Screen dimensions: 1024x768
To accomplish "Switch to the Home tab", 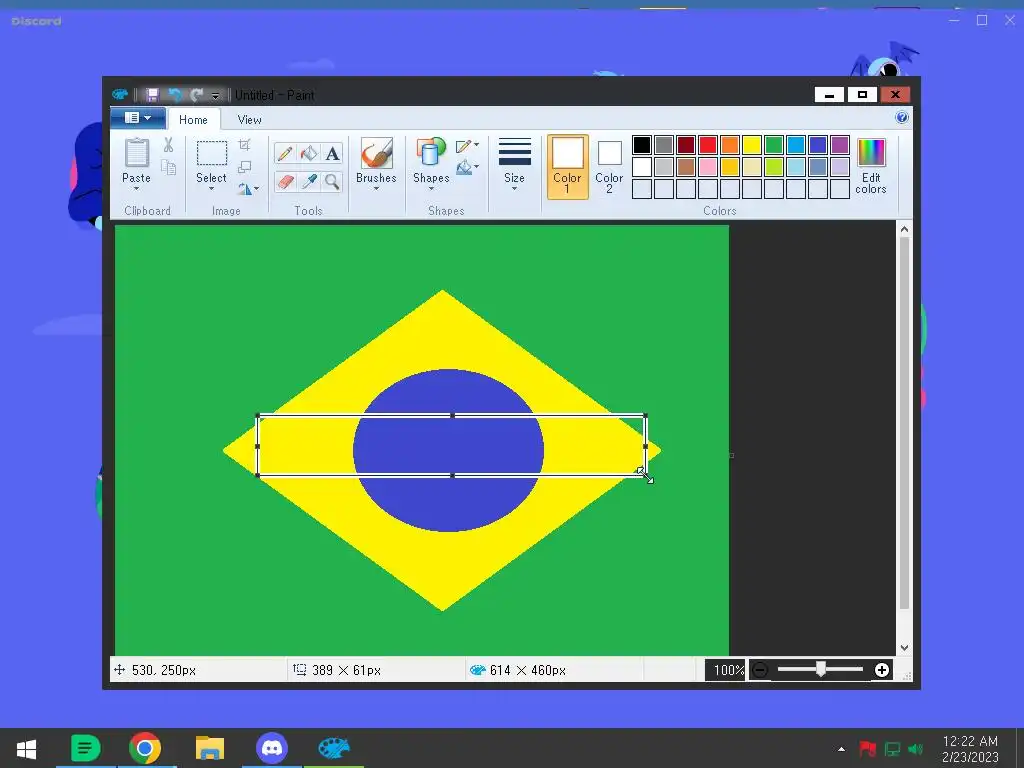I will pos(193,120).
